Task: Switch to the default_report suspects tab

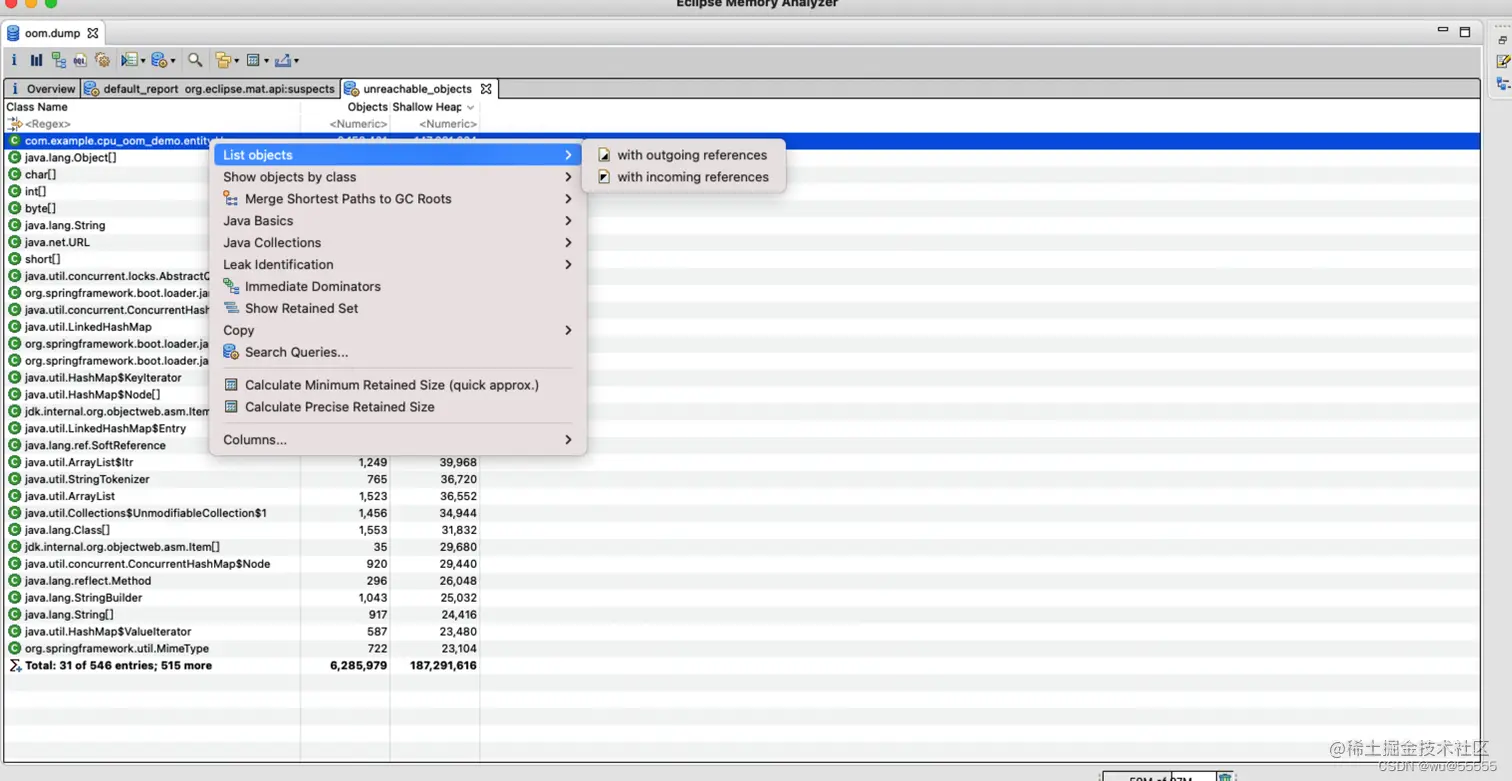Action: tap(210, 89)
